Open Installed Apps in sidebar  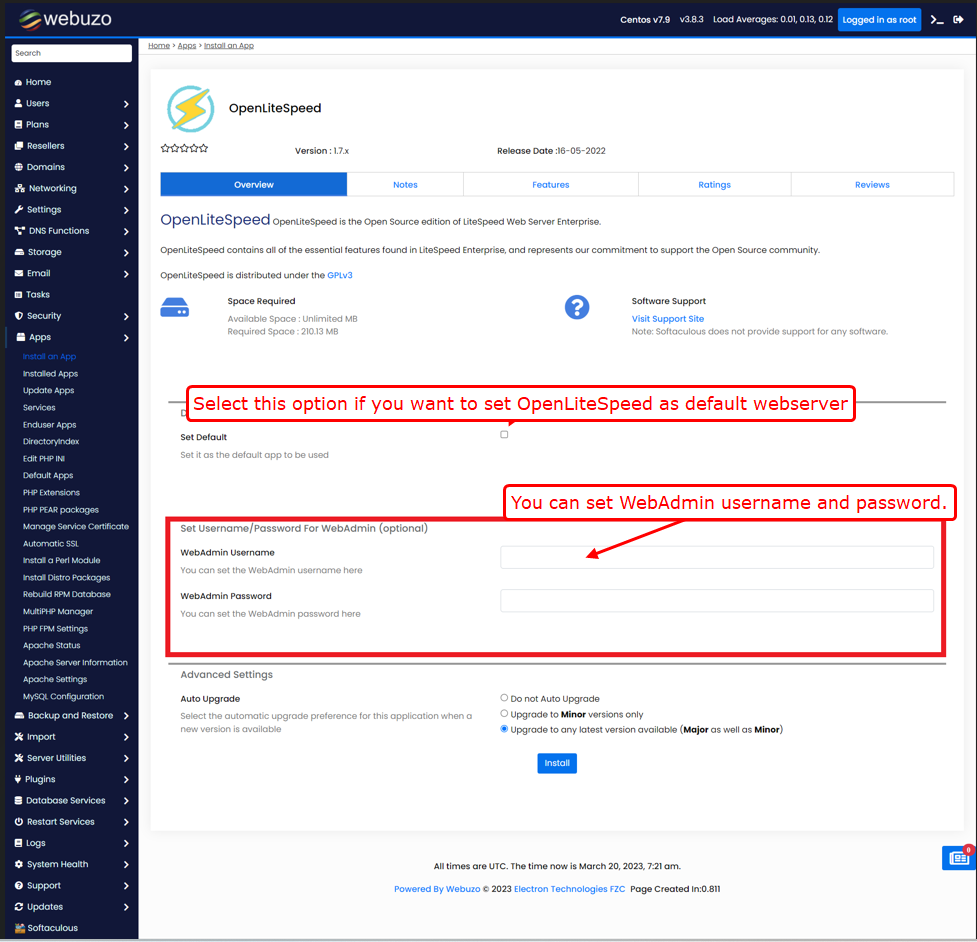50,374
